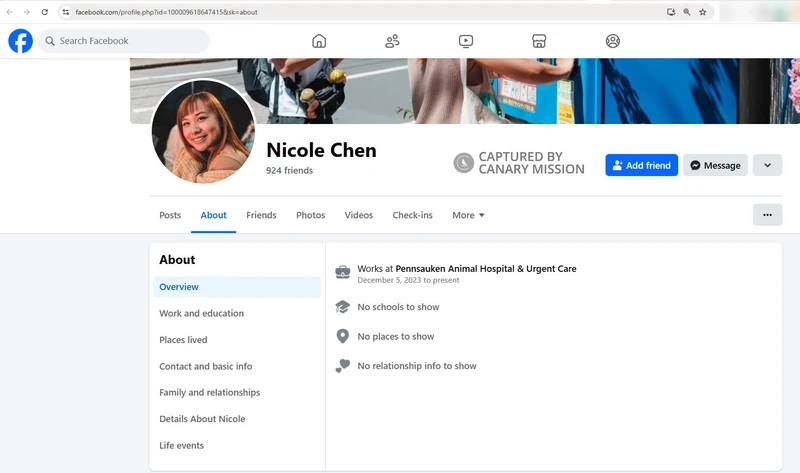Switch to the Posts tab
Viewport: 800px width, 473px height.
pos(170,215)
